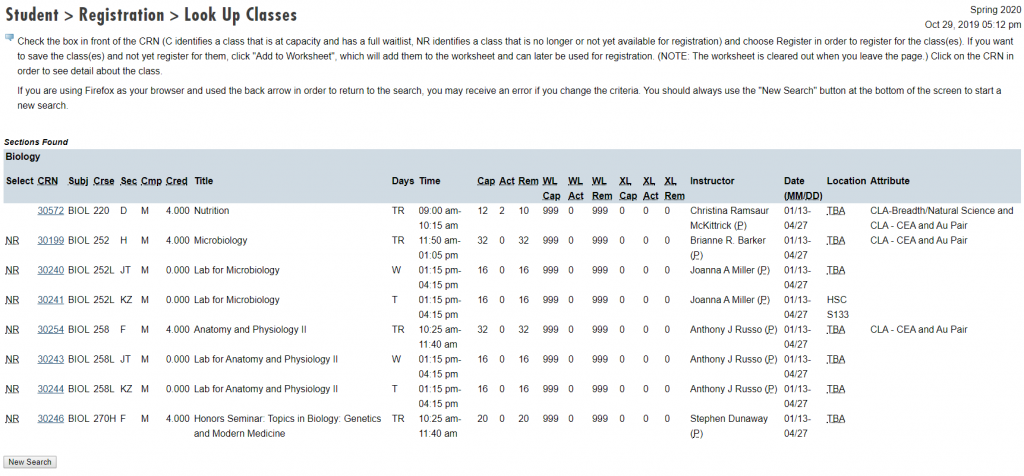
Task: Click the TBA location for Honors Seminar
Action: point(836,419)
